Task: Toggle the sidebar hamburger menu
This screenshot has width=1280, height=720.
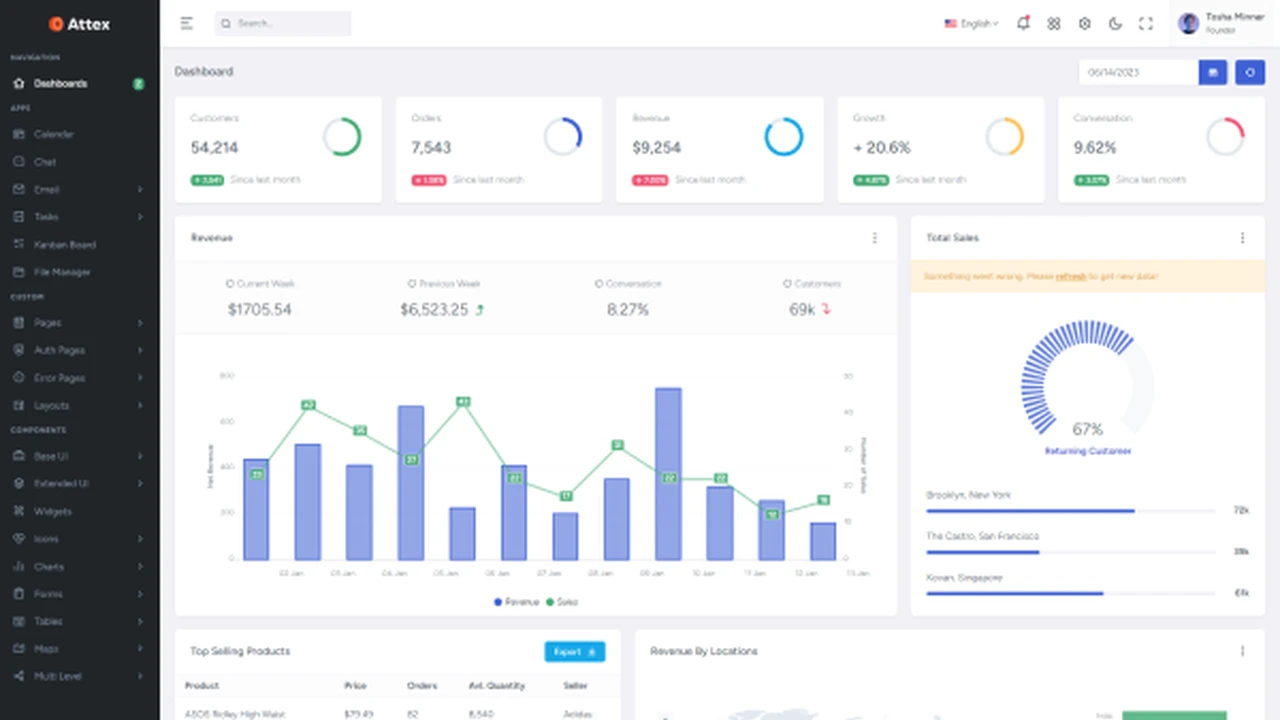Action: point(187,23)
